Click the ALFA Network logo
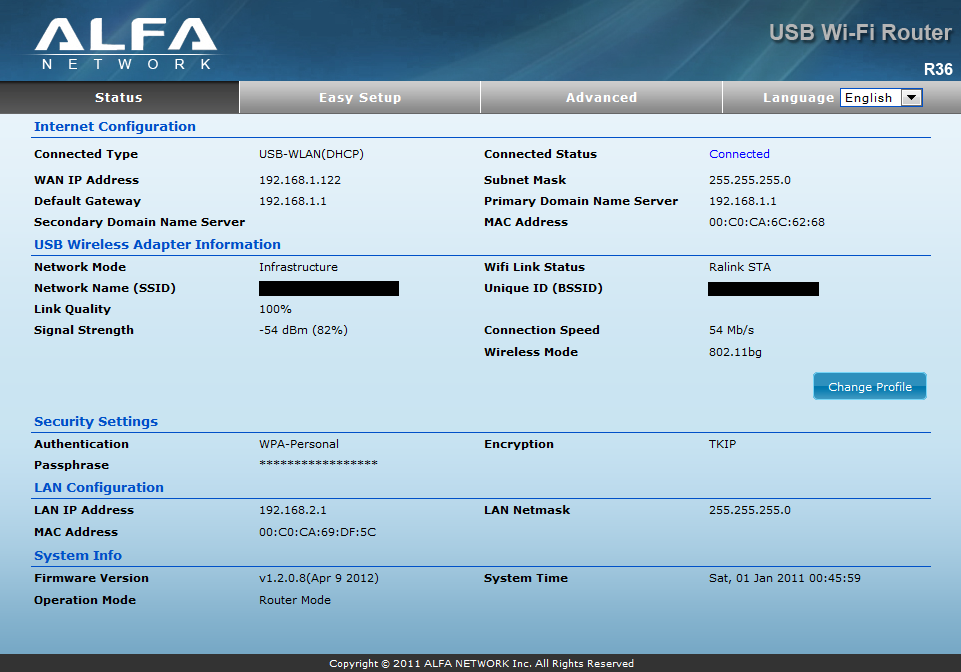The image size is (961, 672). [x=126, y=44]
